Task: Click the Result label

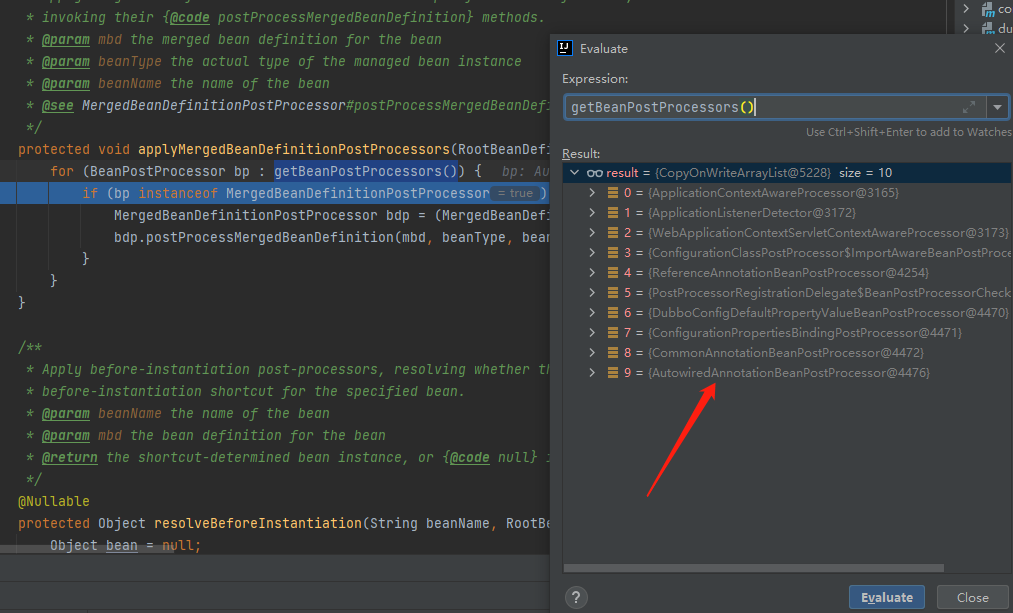Action: [x=581, y=154]
